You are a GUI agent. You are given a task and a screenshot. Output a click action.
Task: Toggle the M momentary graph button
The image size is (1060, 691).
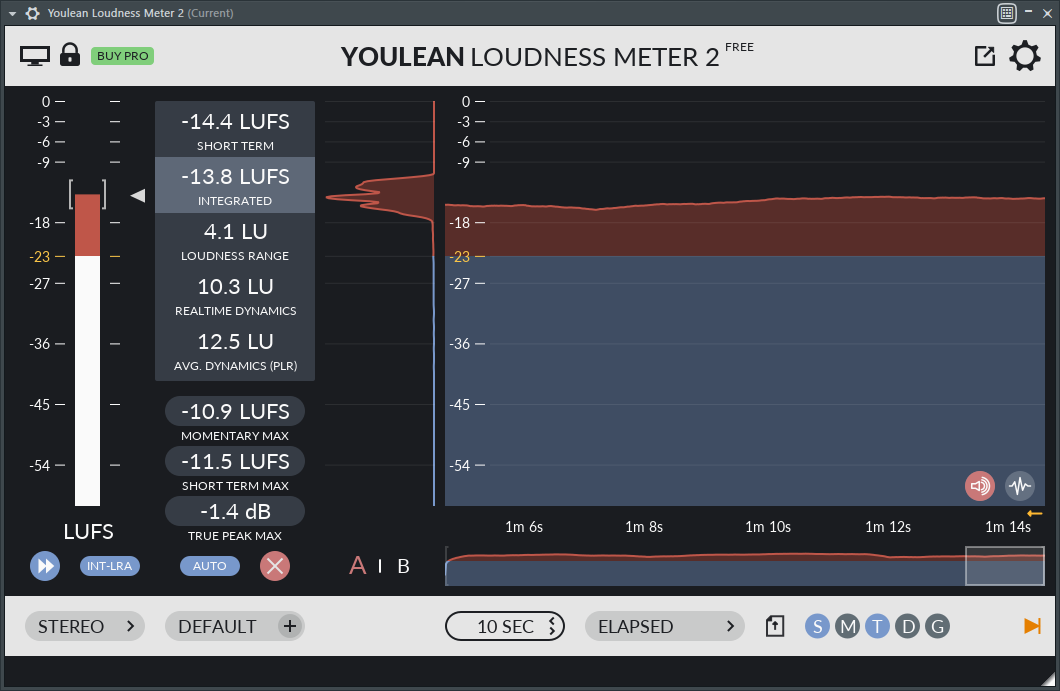pyautogui.click(x=848, y=627)
